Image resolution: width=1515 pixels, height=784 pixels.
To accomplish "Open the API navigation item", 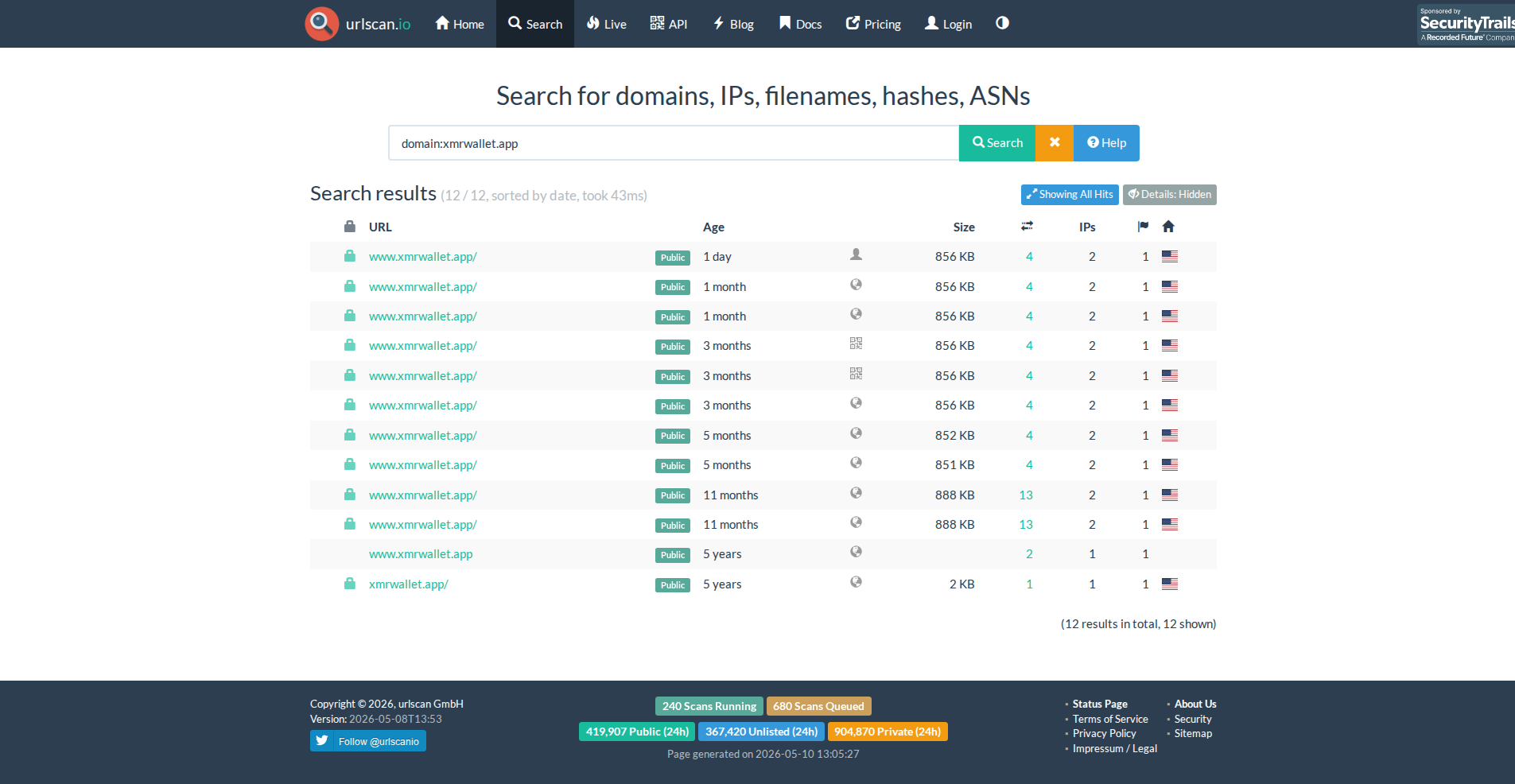I will (x=669, y=24).
